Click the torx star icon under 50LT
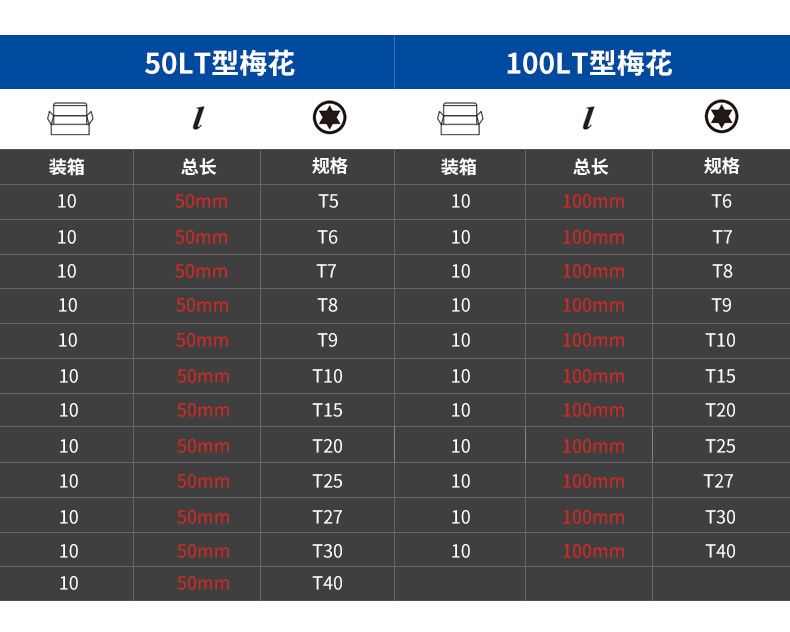The width and height of the screenshot is (790, 632). point(330,117)
